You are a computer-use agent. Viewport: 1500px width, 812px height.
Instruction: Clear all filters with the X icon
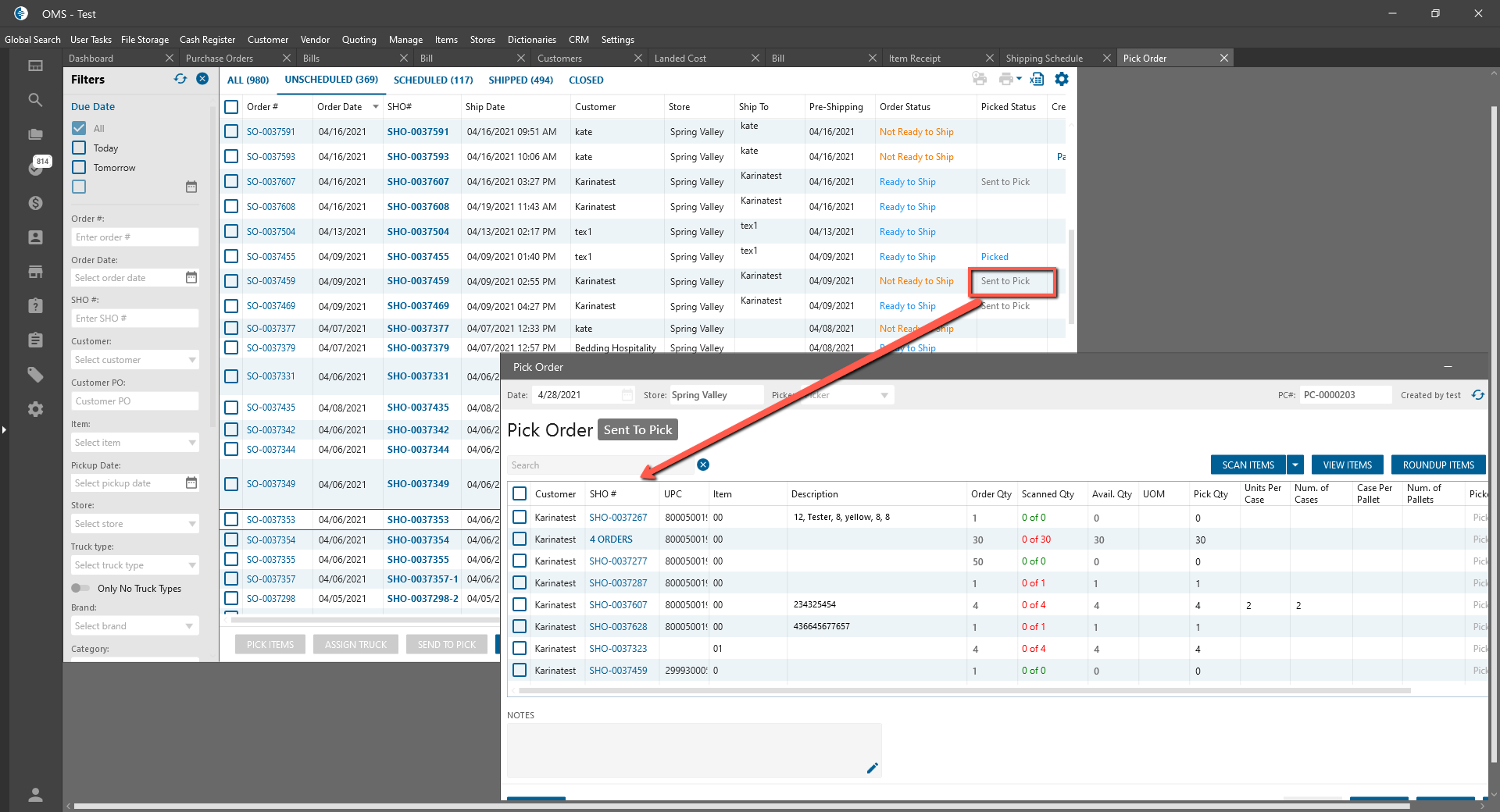[x=202, y=79]
